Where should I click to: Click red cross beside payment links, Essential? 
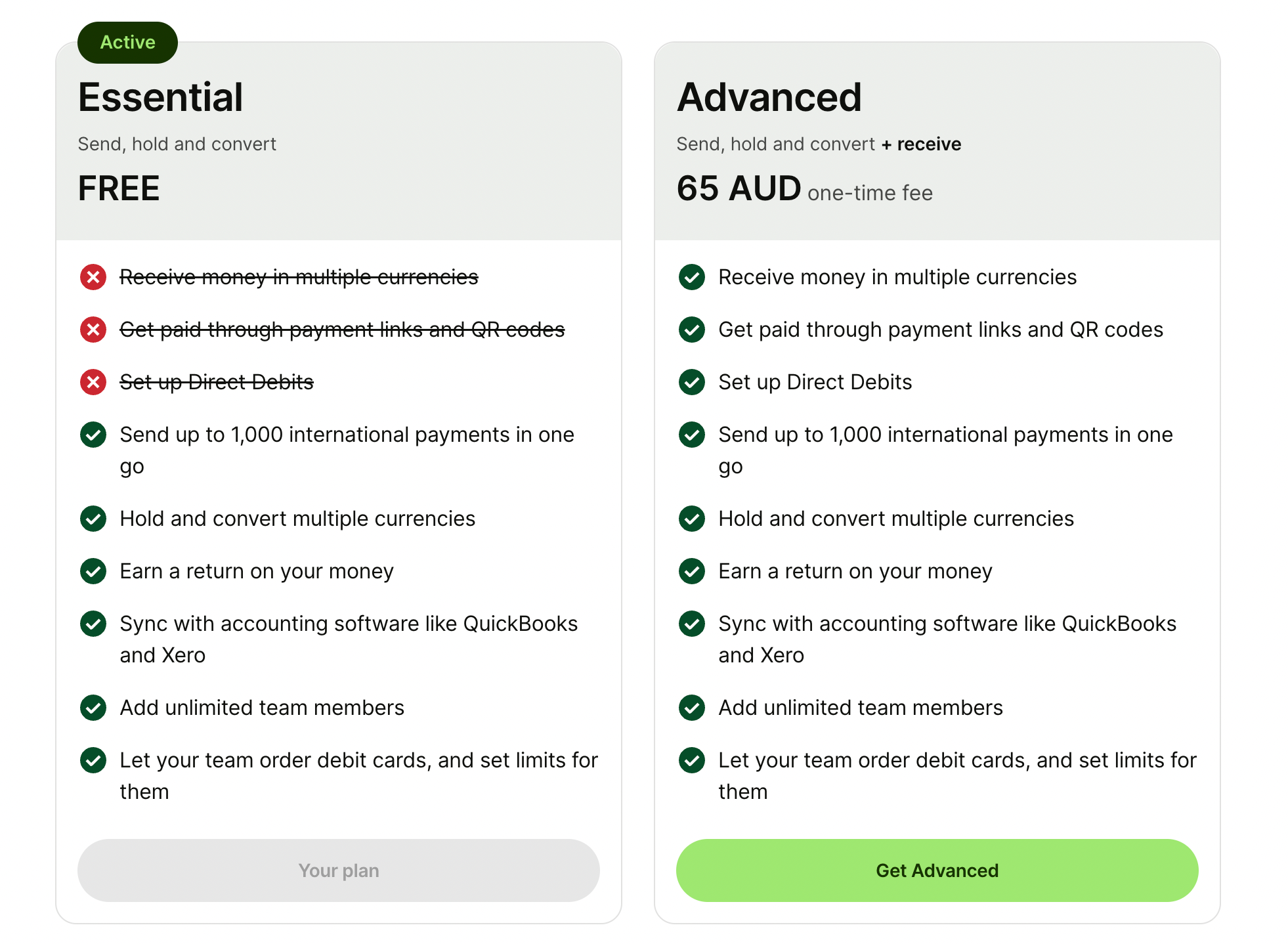(x=93, y=330)
